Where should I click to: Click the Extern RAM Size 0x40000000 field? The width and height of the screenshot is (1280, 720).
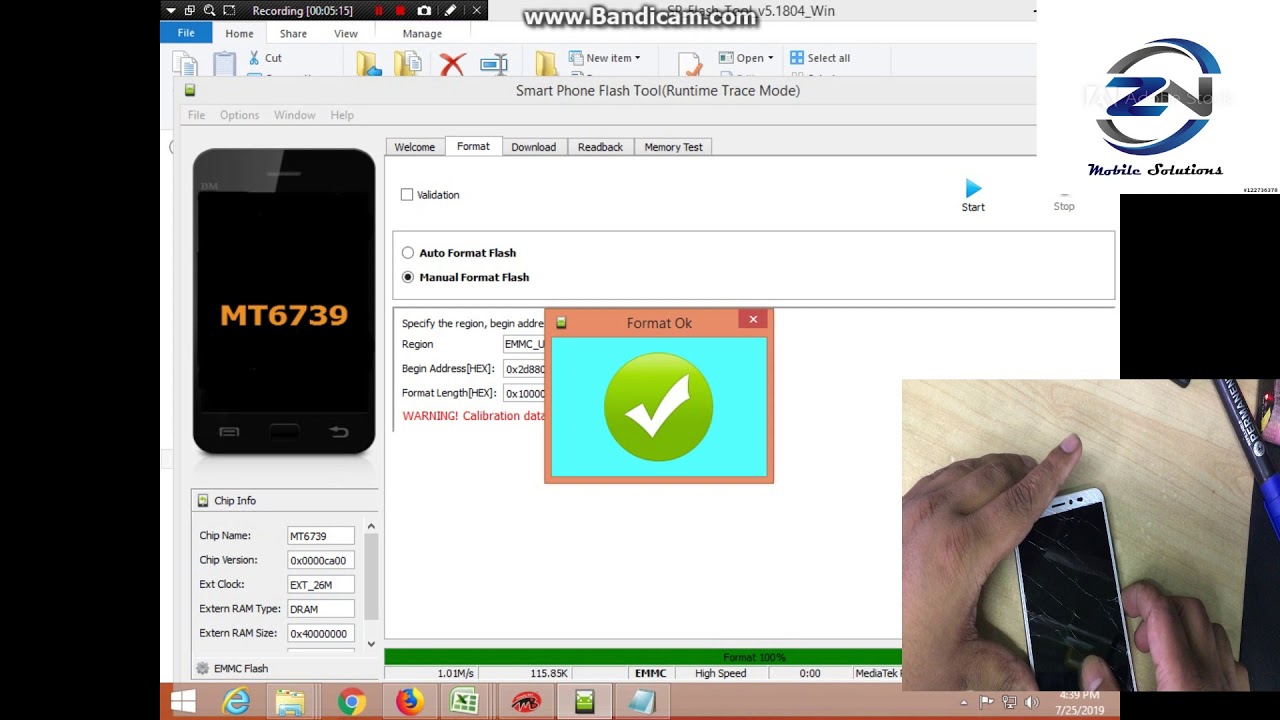[x=320, y=633]
